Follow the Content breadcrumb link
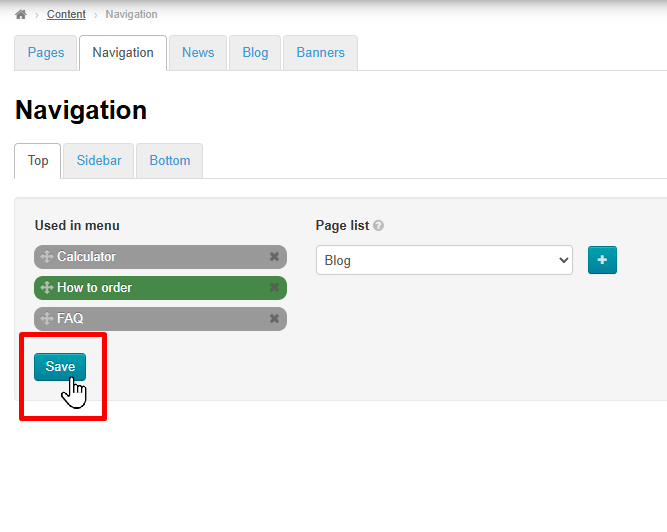 [66, 15]
